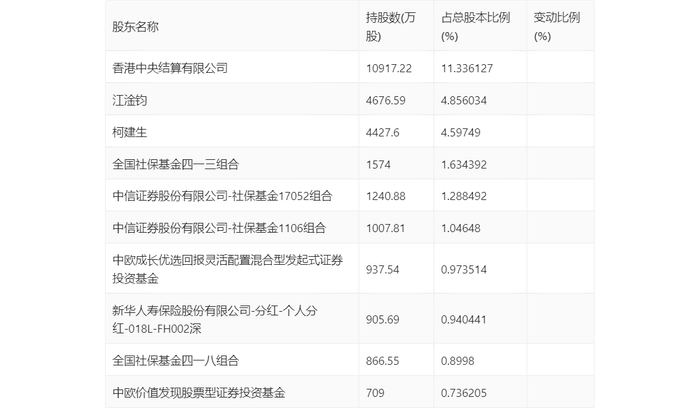Click the percentage 11.336127

(x=467, y=68)
